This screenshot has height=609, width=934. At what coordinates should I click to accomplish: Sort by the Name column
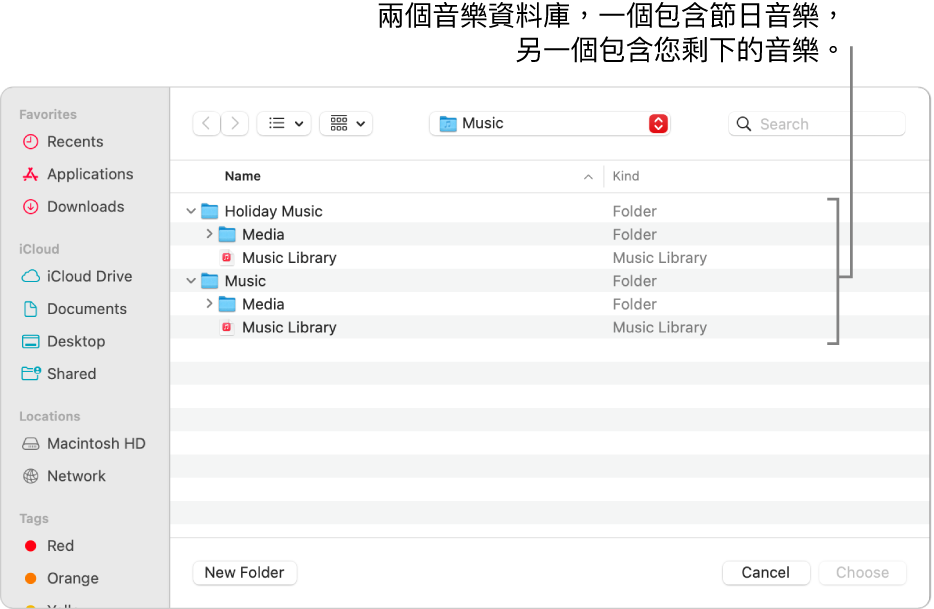pos(242,176)
